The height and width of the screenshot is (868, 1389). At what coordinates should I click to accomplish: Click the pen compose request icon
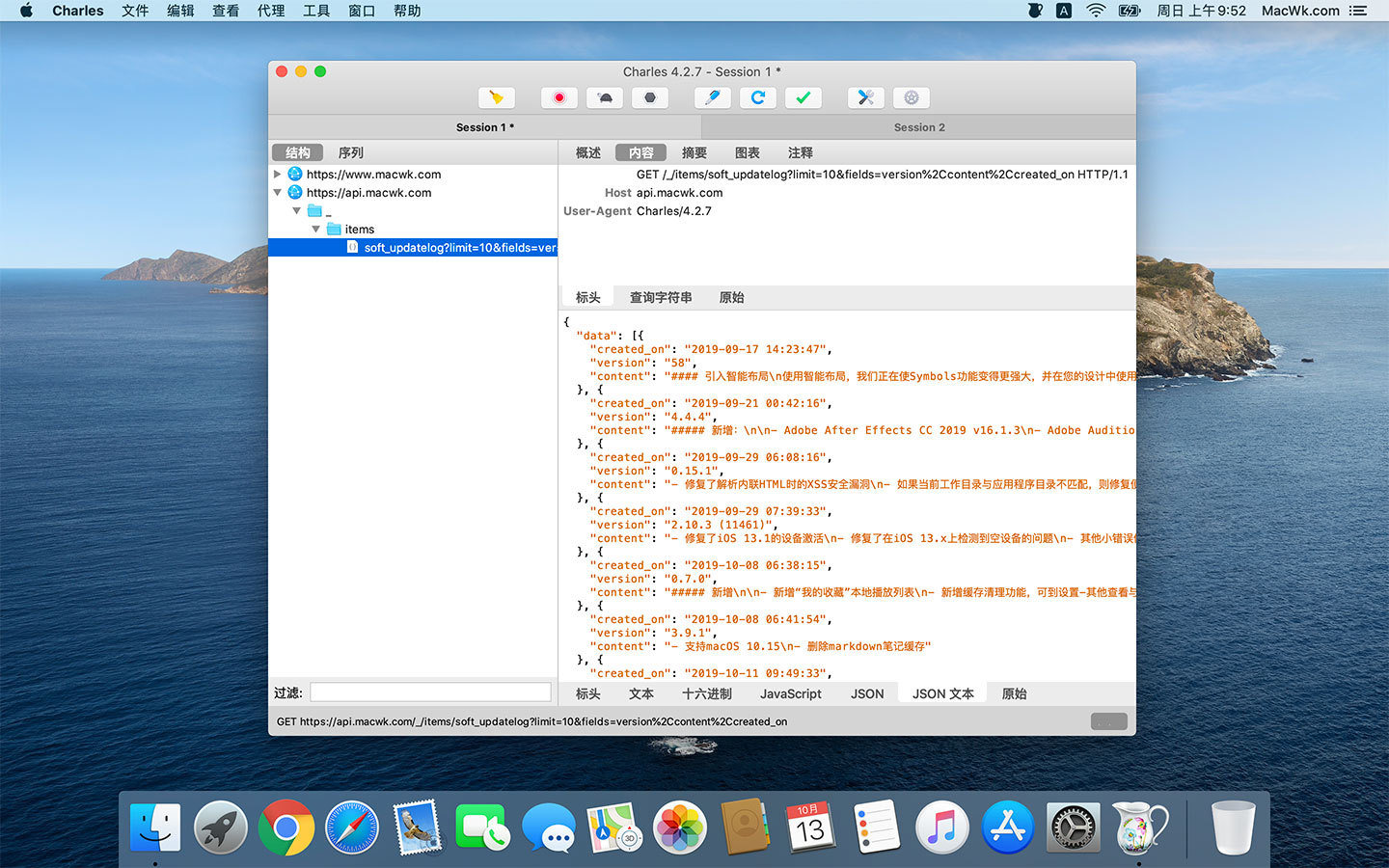pos(713,97)
